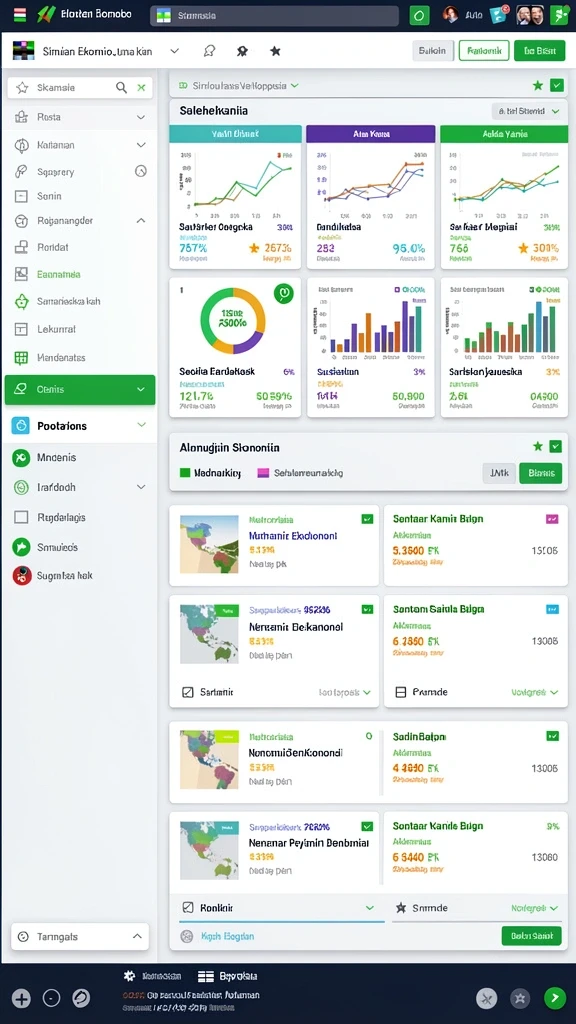Image resolution: width=576 pixels, height=1024 pixels.
Task: Open the Mndenis sidebar icon
Action: tap(21, 458)
